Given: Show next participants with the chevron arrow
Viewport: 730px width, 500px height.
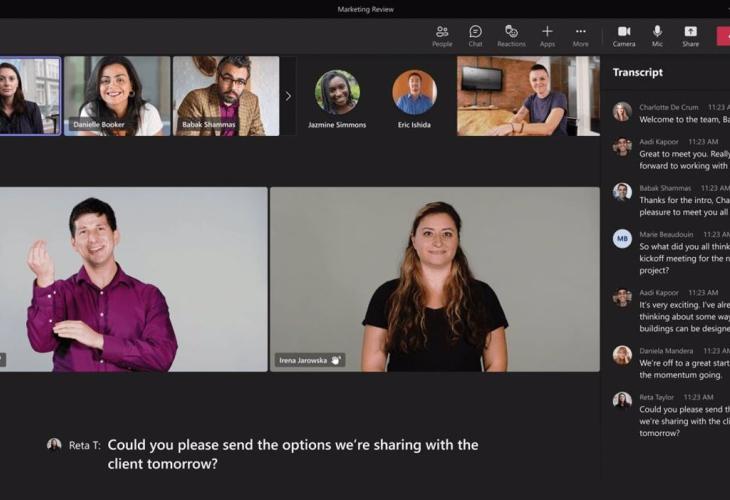Looking at the screenshot, I should click(x=288, y=96).
